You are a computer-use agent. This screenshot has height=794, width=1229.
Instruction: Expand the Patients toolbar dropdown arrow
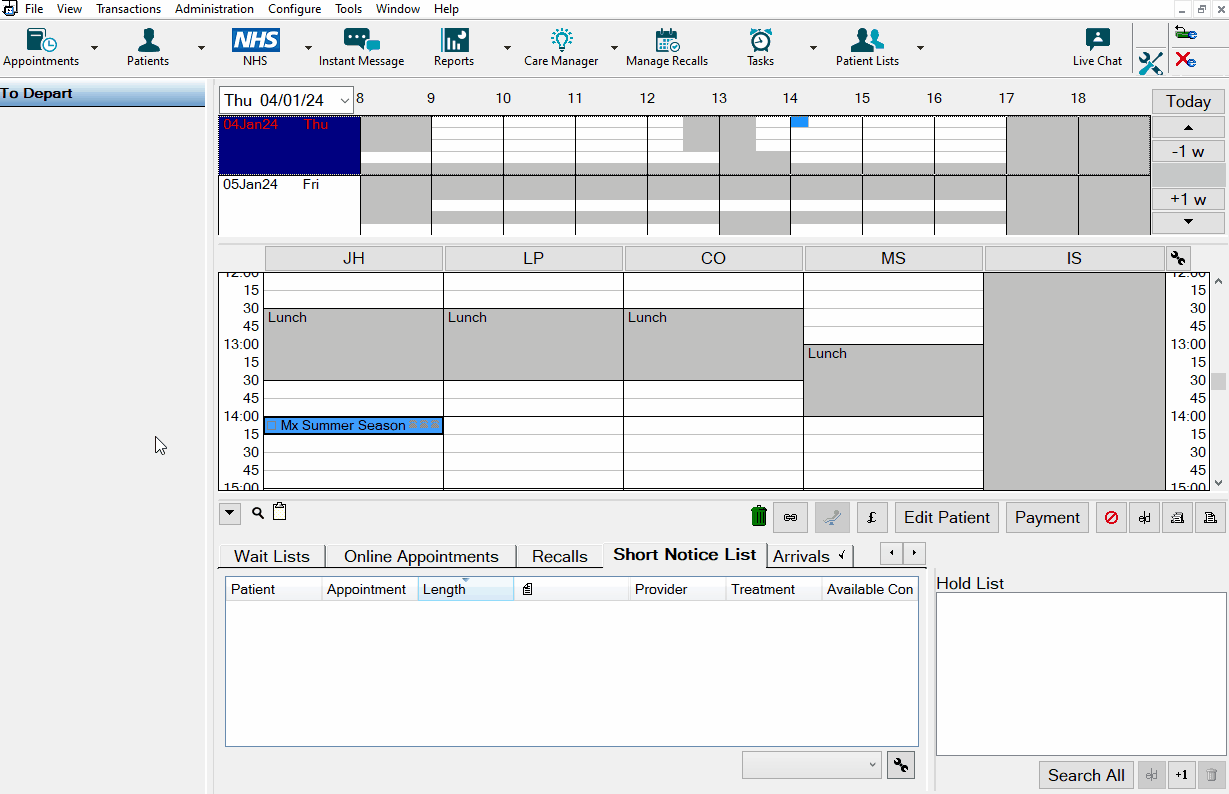[201, 48]
